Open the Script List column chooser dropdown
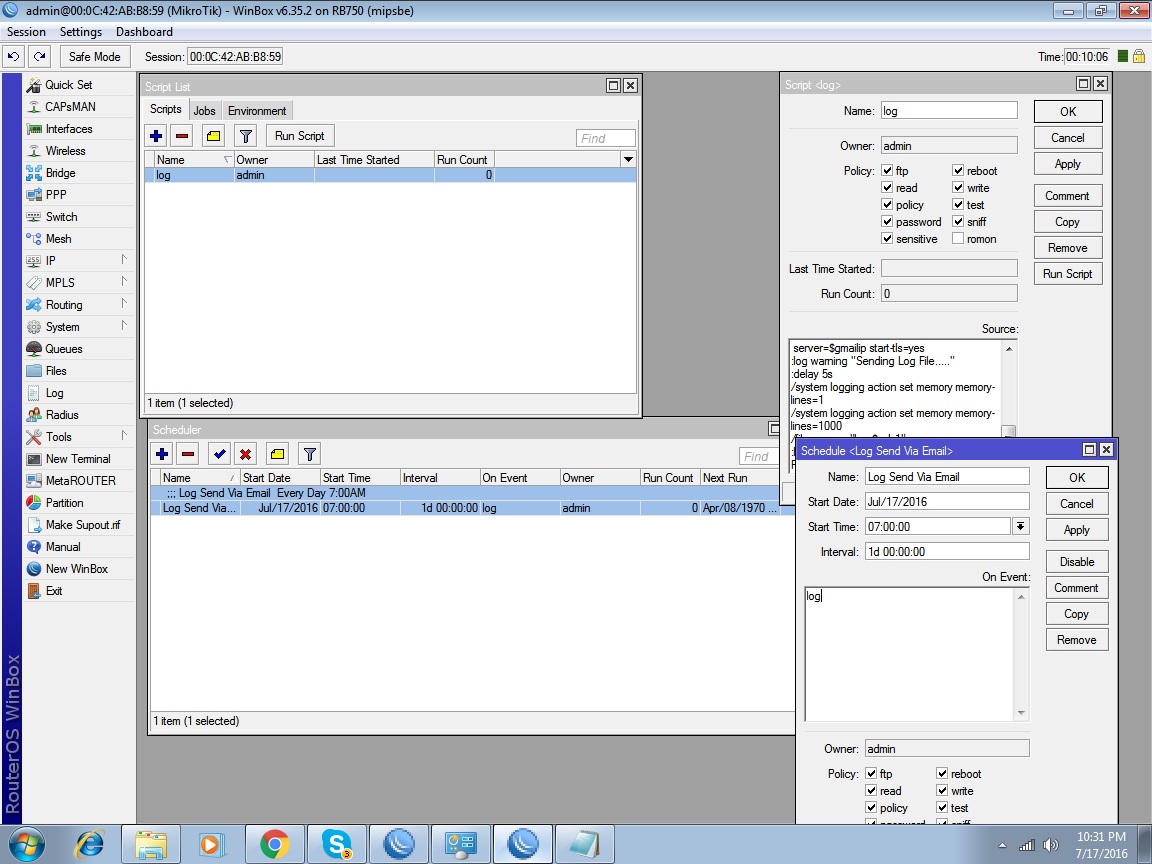1152x864 pixels. tap(628, 159)
